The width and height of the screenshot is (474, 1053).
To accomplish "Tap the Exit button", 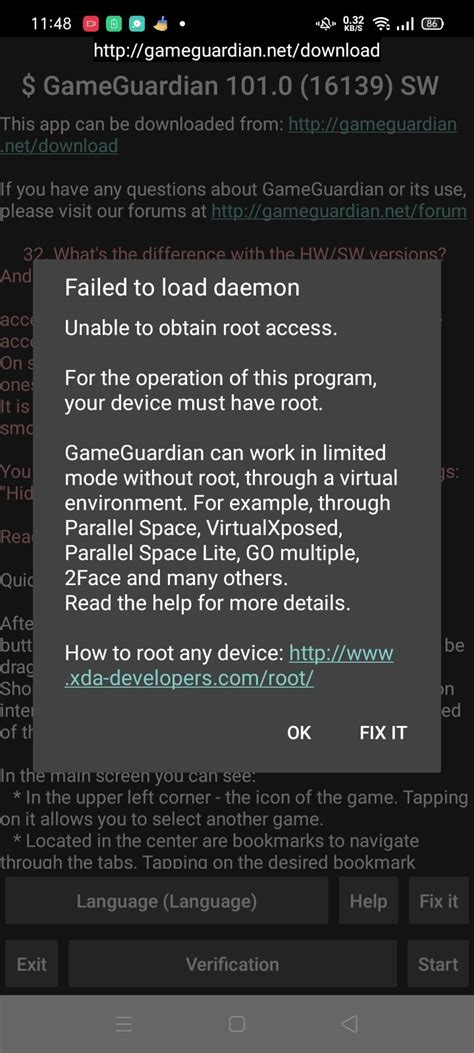I will (32, 964).
